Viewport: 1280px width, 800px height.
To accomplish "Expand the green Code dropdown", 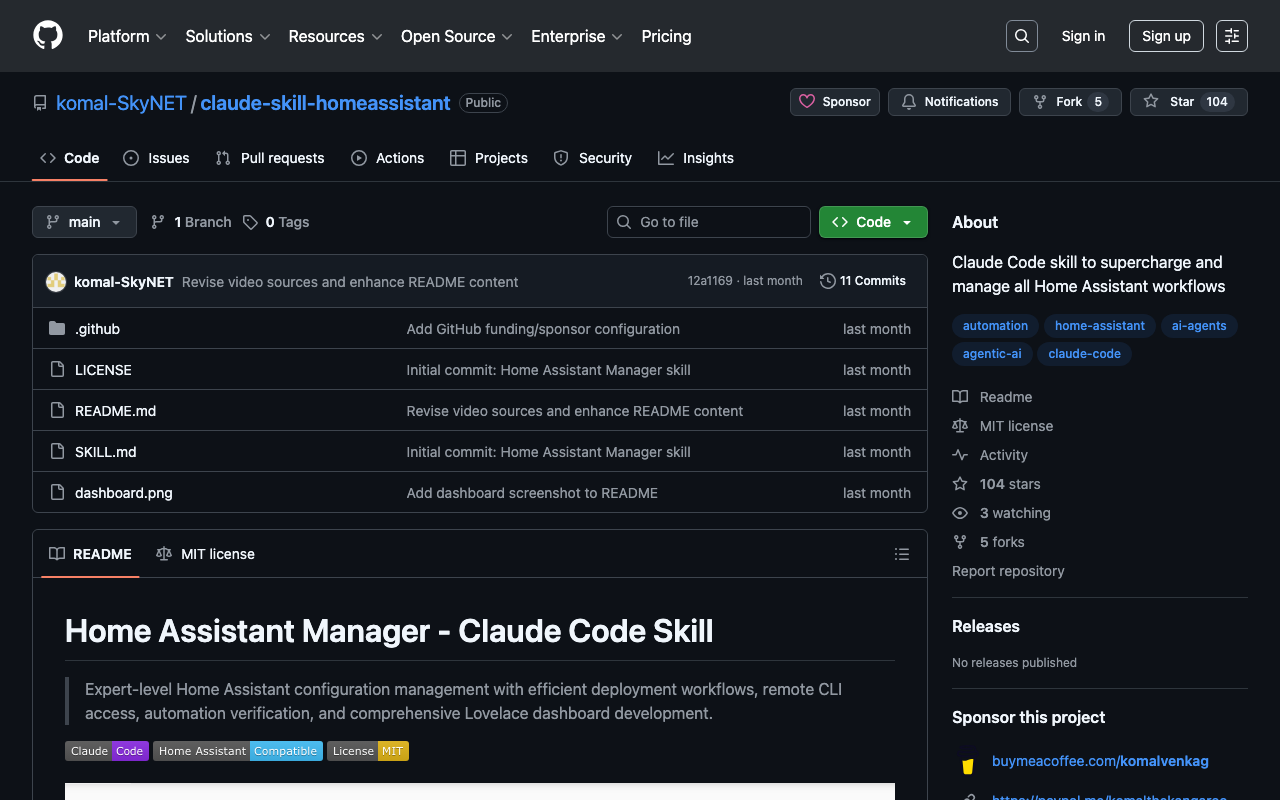I will [873, 222].
